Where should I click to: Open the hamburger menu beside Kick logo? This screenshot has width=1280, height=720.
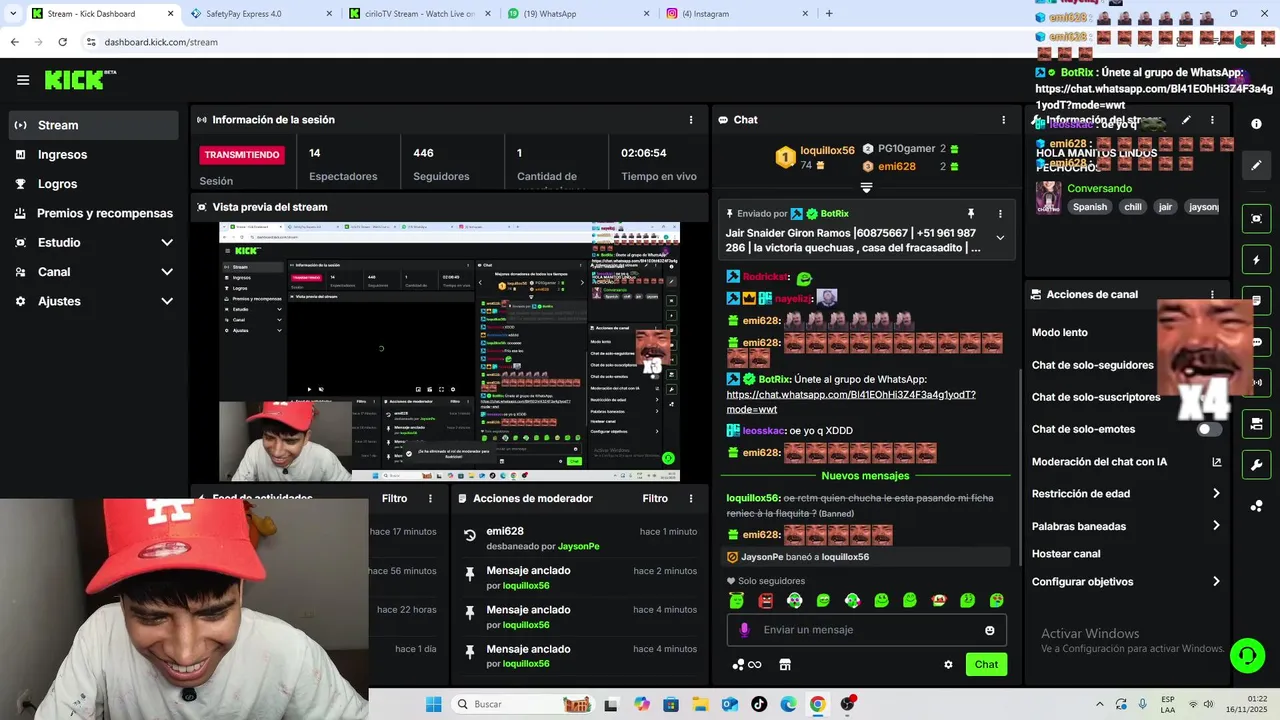click(23, 80)
